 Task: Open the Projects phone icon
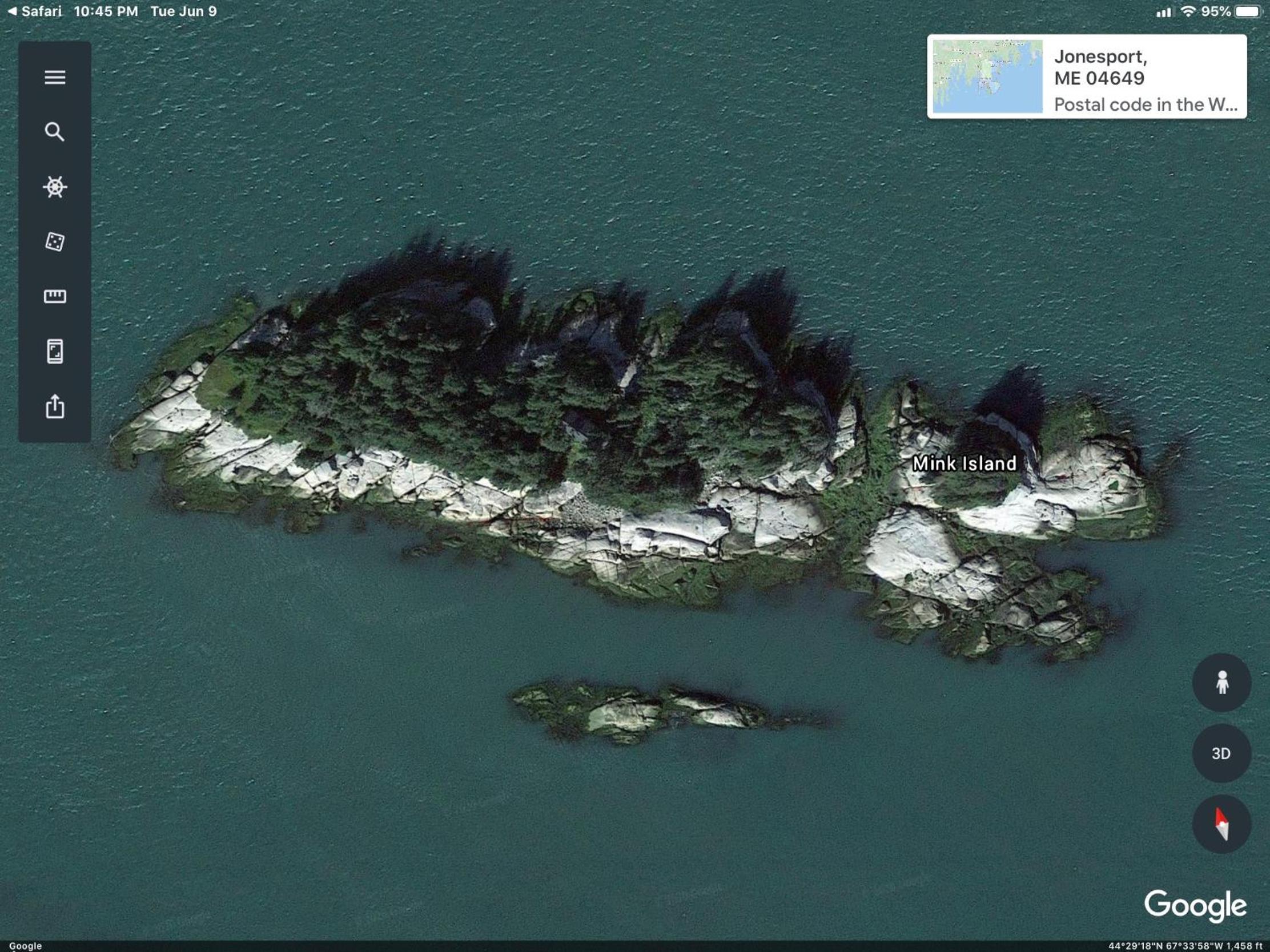tap(55, 351)
